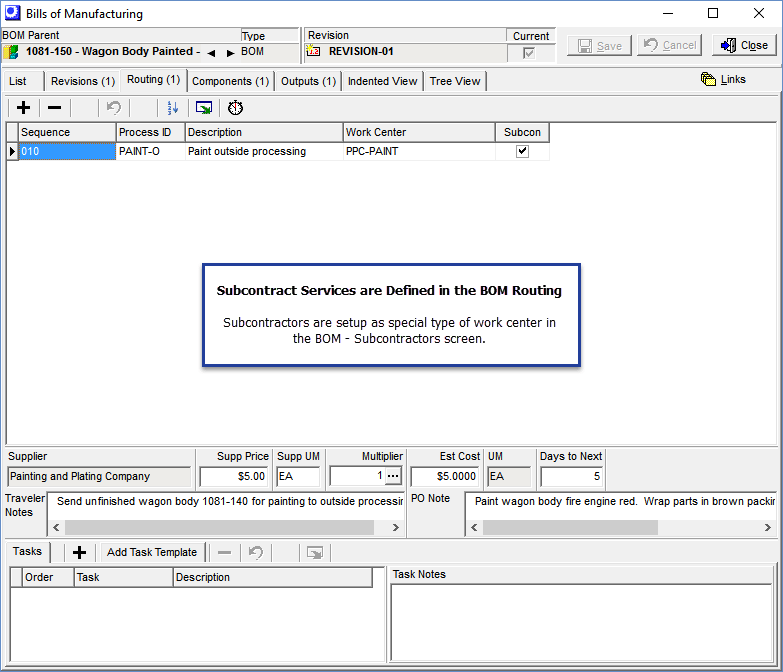Add a new task with plus icon
This screenshot has width=783, height=672.
pyautogui.click(x=79, y=552)
